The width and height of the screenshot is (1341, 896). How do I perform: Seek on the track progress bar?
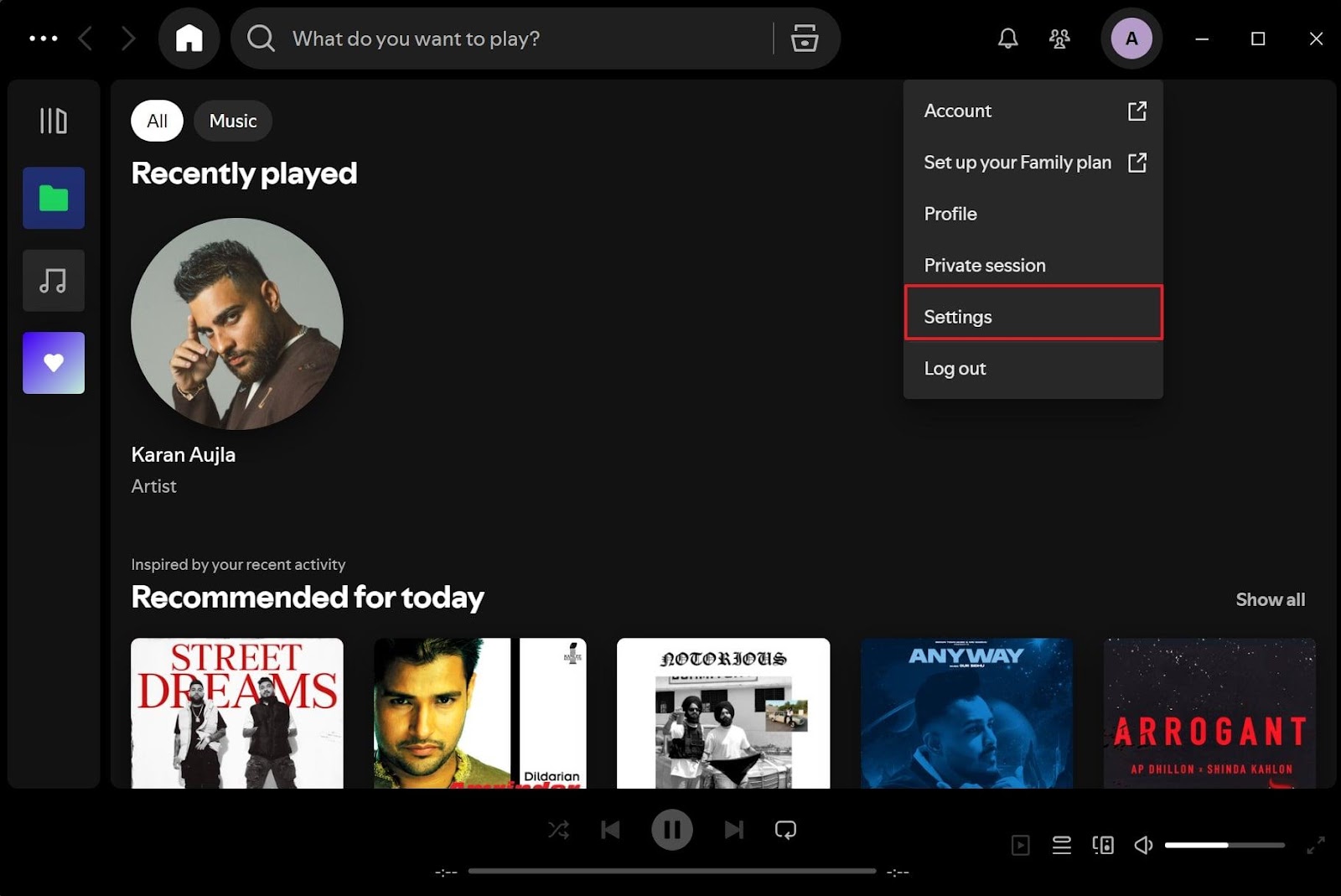[672, 871]
